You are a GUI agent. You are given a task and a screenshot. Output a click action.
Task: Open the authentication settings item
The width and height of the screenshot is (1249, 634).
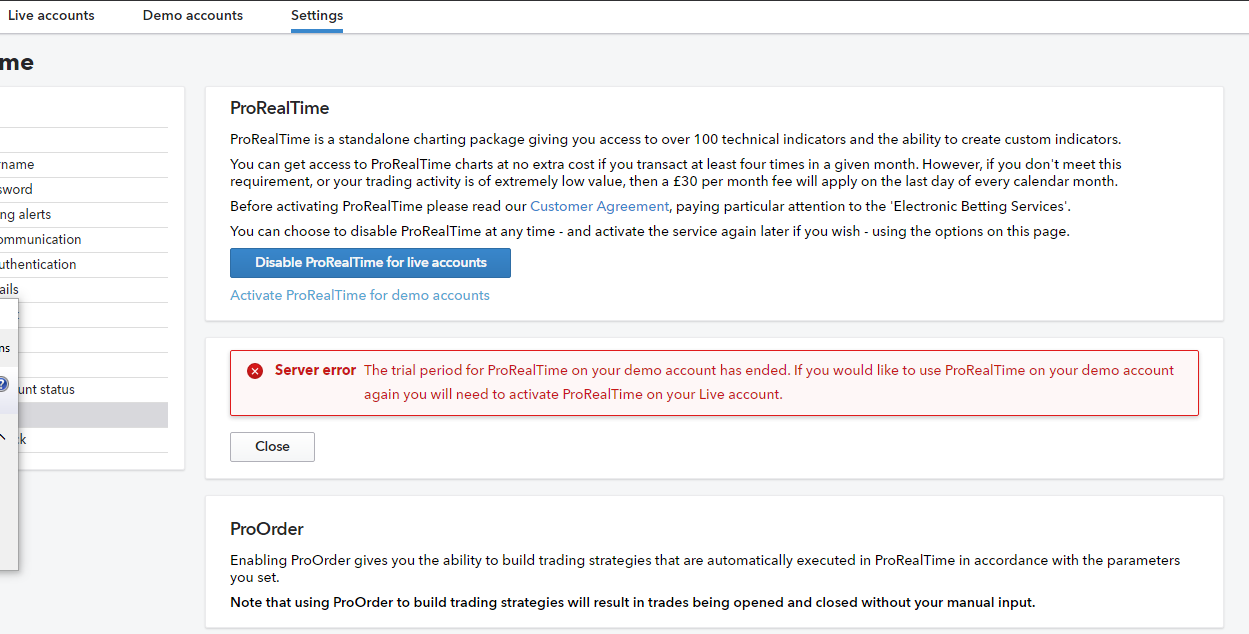(38, 265)
